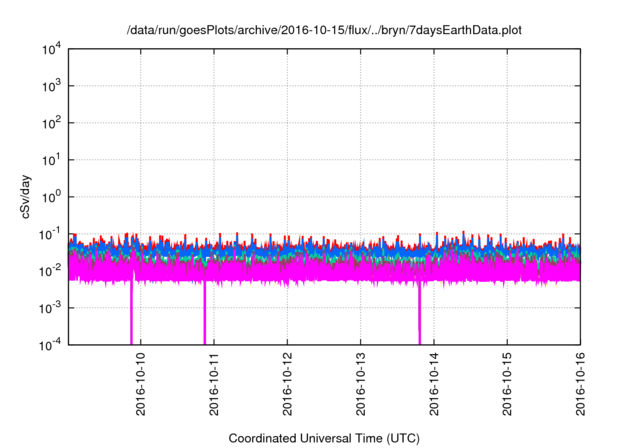
Task: Select the 10^-2 y-axis tick label
Action: (x=51, y=271)
